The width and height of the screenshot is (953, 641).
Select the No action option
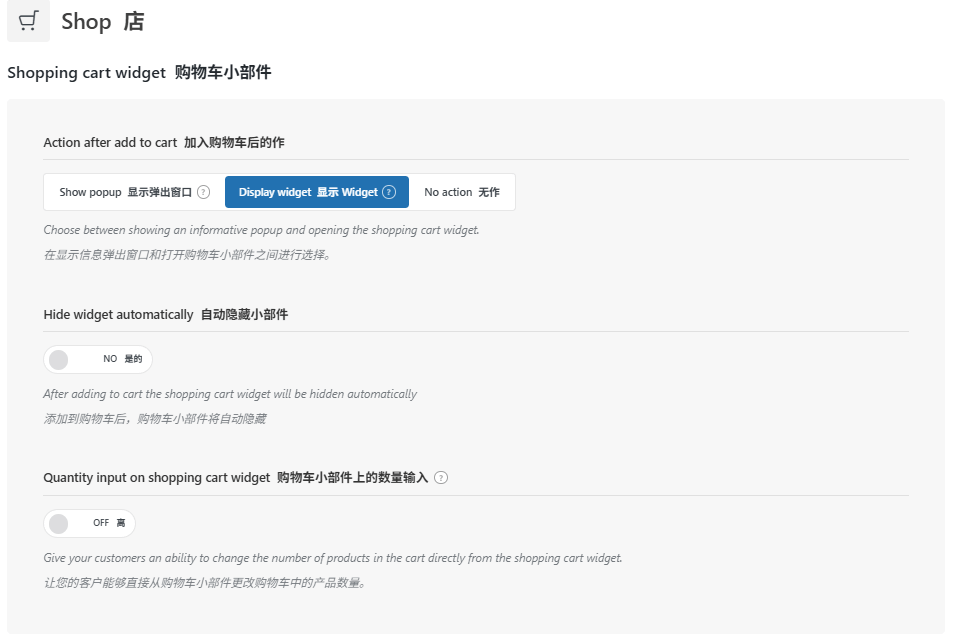click(462, 192)
